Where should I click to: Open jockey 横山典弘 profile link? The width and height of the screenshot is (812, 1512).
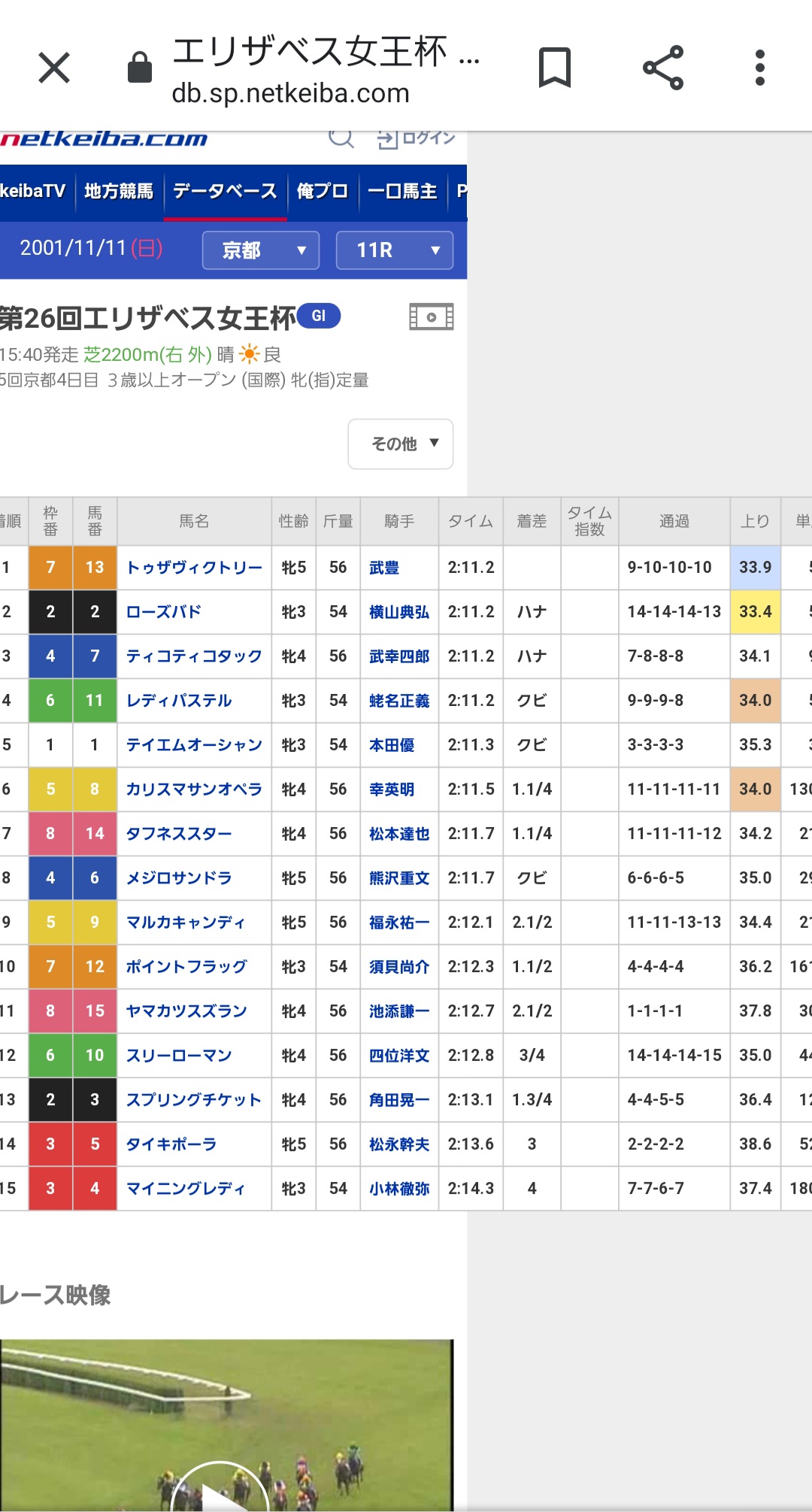click(x=398, y=612)
